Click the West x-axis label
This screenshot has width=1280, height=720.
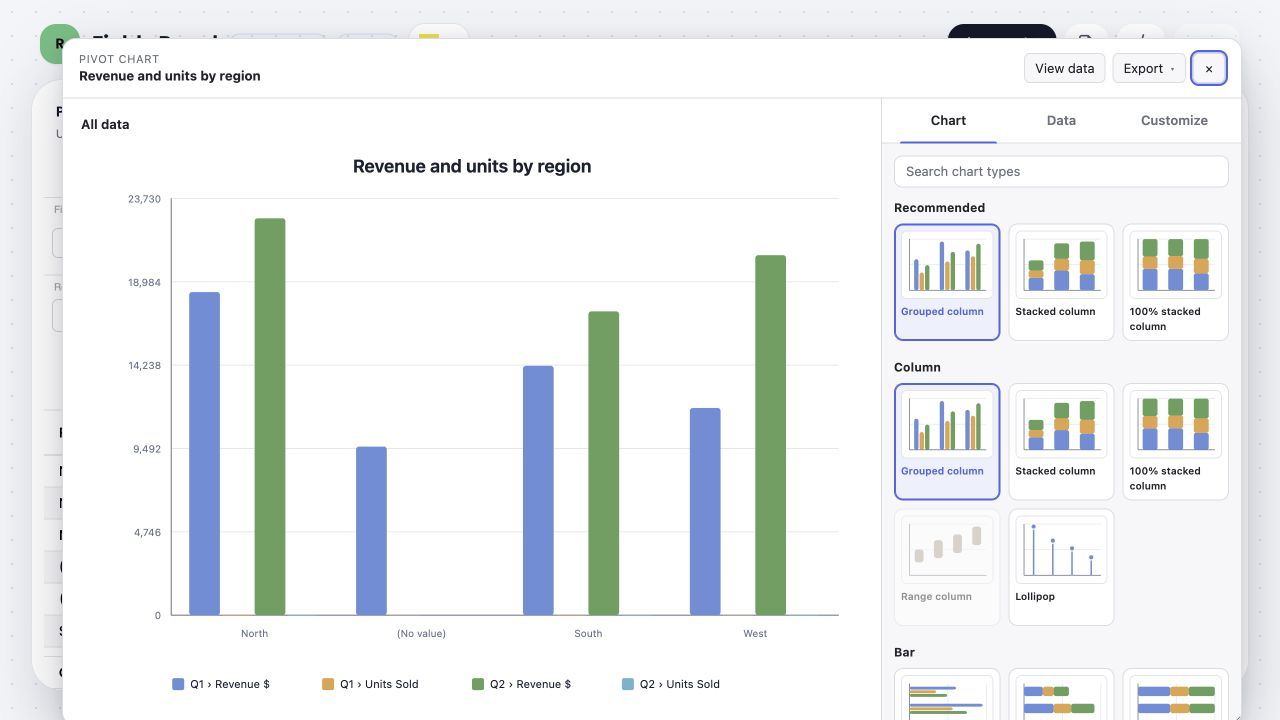(755, 633)
